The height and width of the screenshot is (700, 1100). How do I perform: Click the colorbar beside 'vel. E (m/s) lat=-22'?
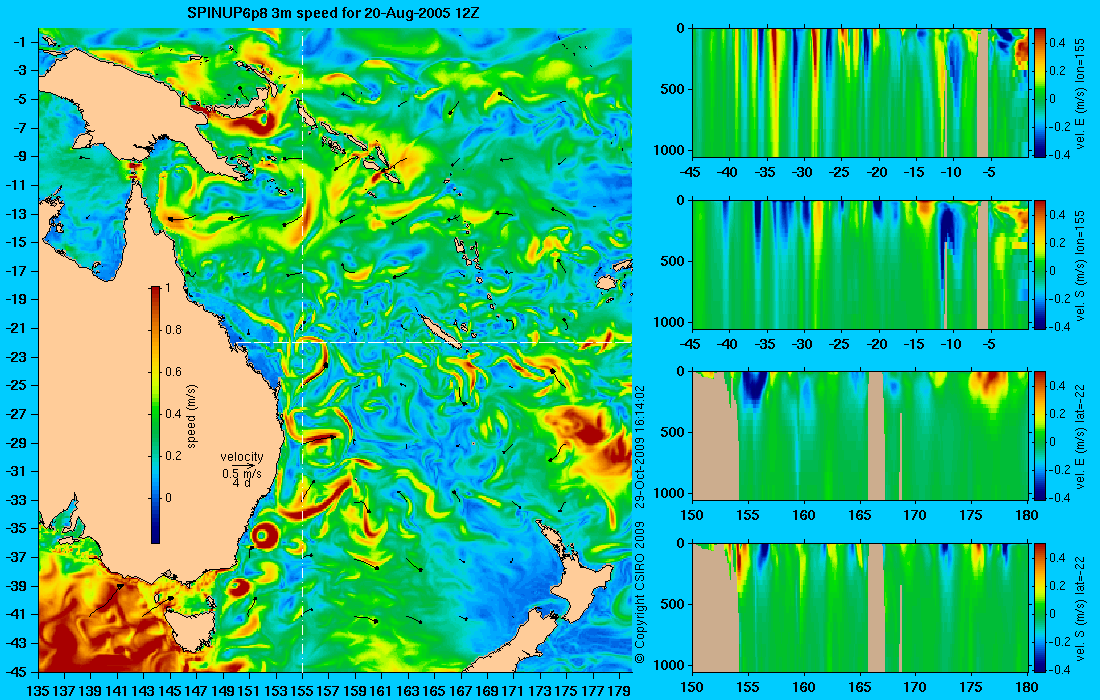point(1039,436)
